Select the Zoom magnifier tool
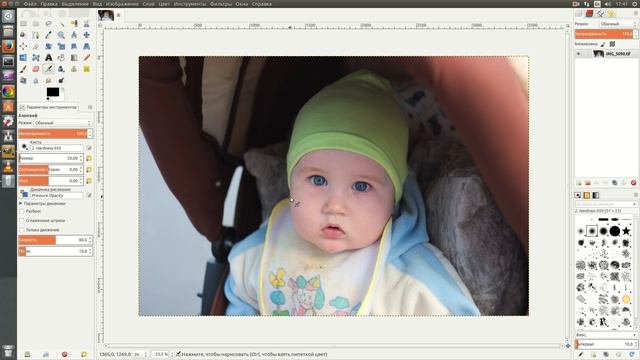This screenshot has width=640, height=360. coord(61,36)
